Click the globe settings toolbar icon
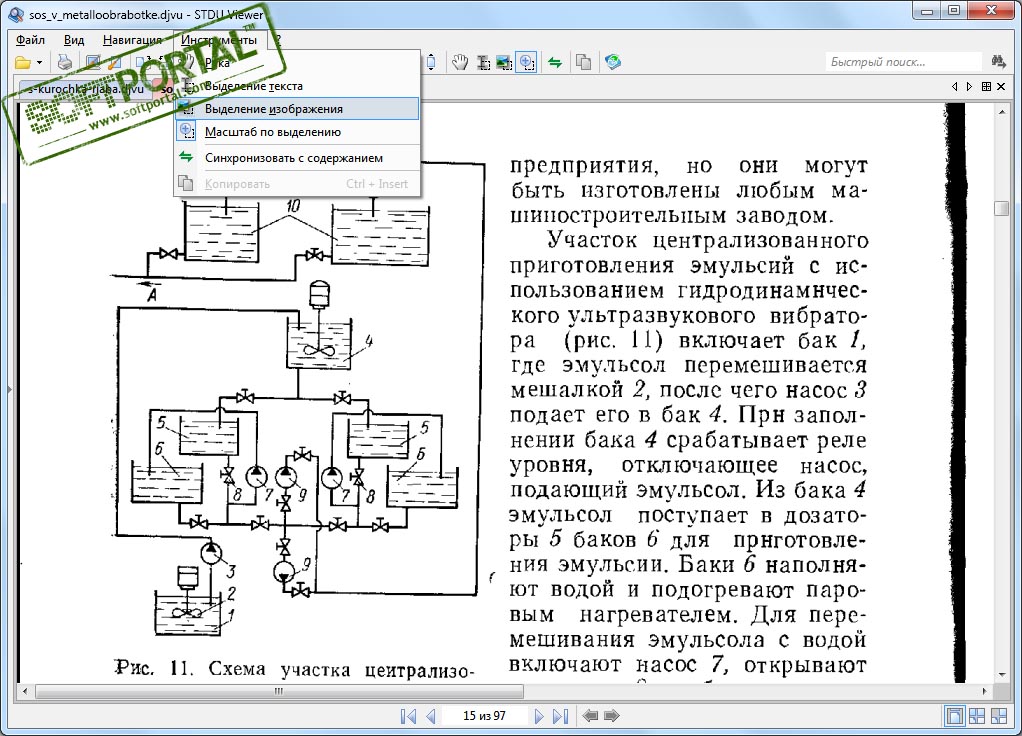The width and height of the screenshot is (1022, 736). 613,63
